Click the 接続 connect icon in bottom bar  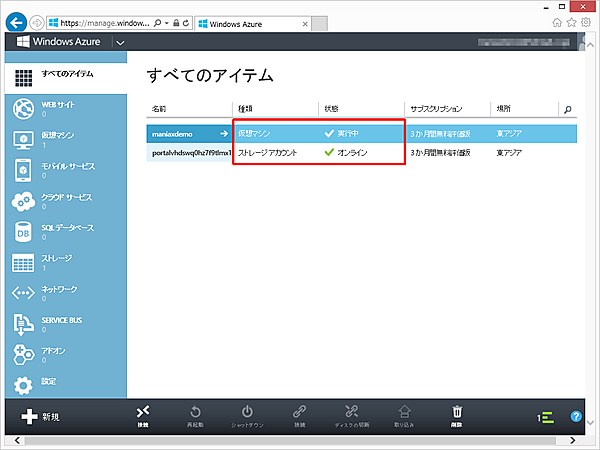[x=143, y=414]
